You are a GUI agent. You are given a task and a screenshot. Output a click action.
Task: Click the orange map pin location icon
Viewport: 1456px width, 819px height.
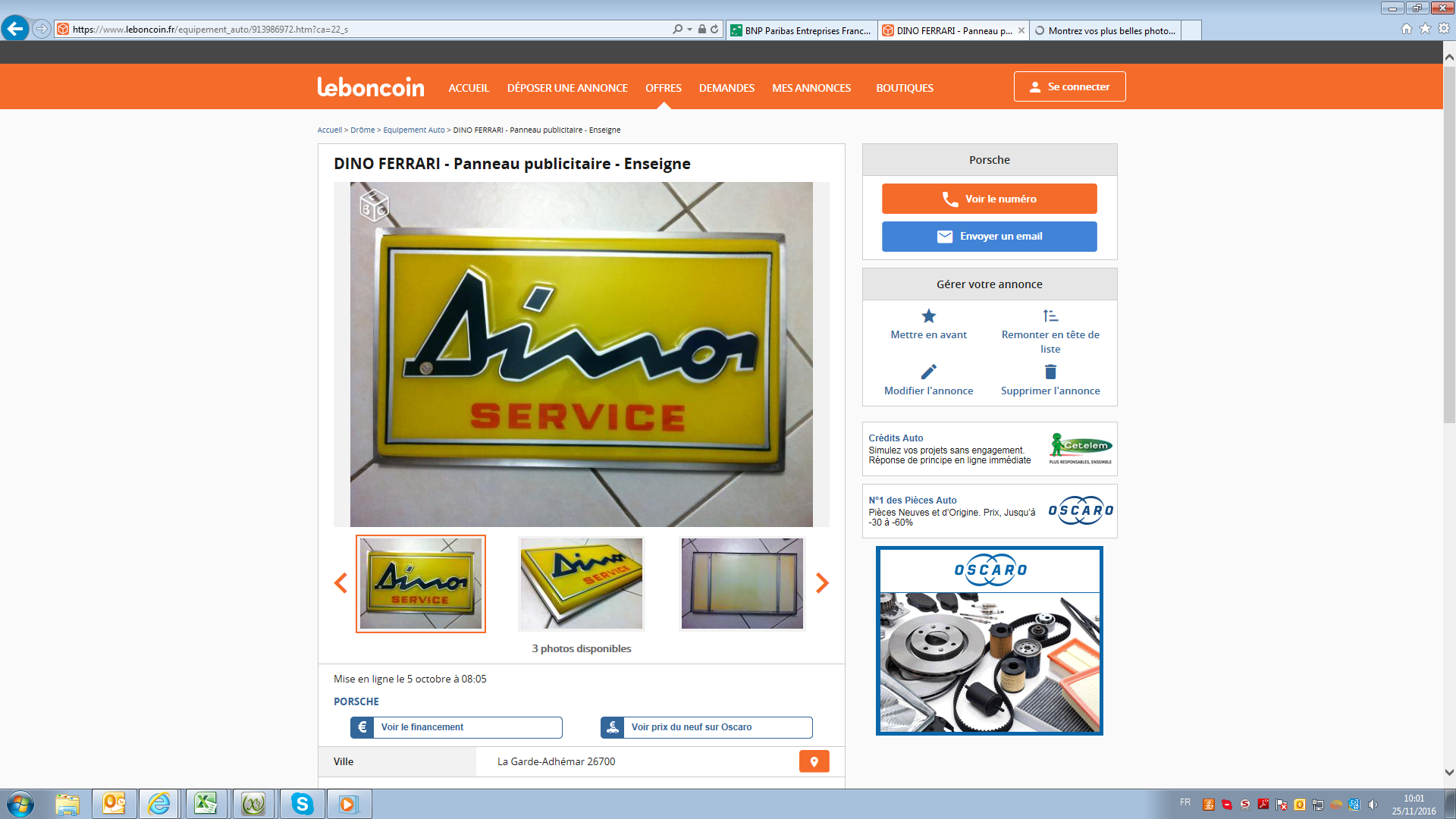tap(814, 761)
